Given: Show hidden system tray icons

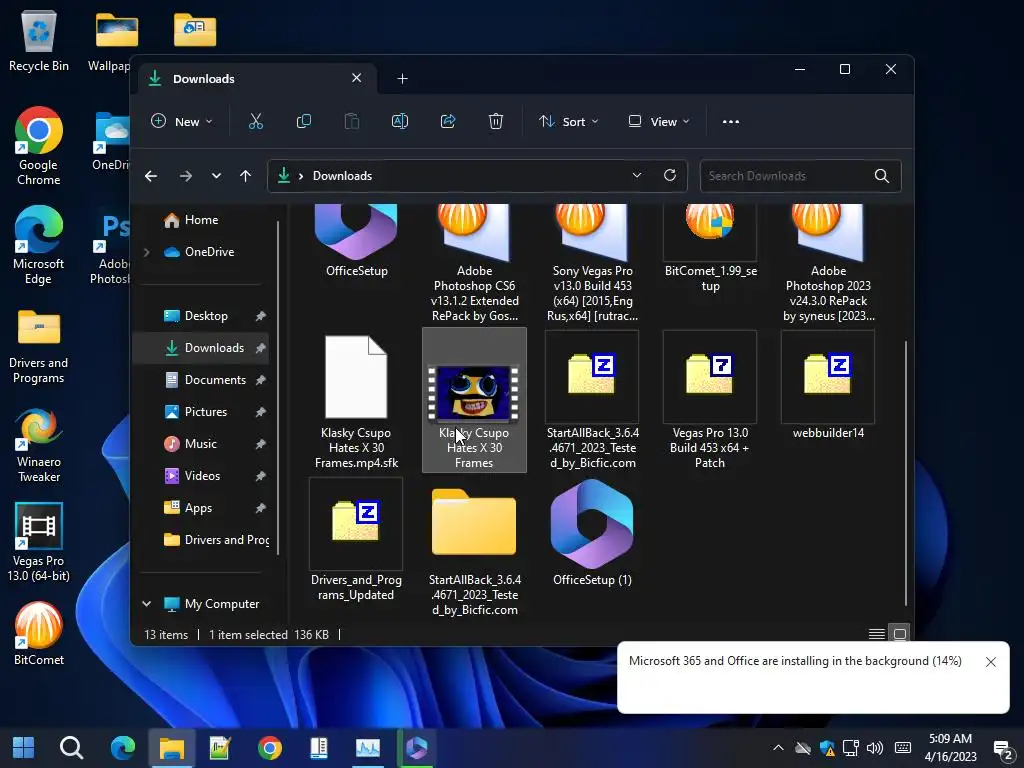Looking at the screenshot, I should click(778, 748).
